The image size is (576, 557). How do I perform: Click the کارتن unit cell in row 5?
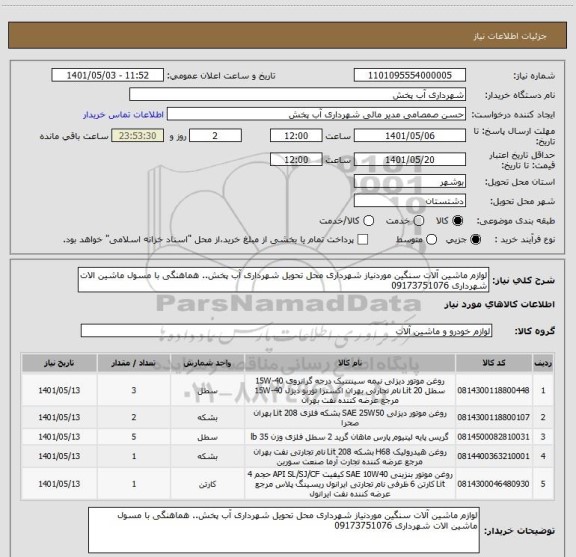coord(207,484)
